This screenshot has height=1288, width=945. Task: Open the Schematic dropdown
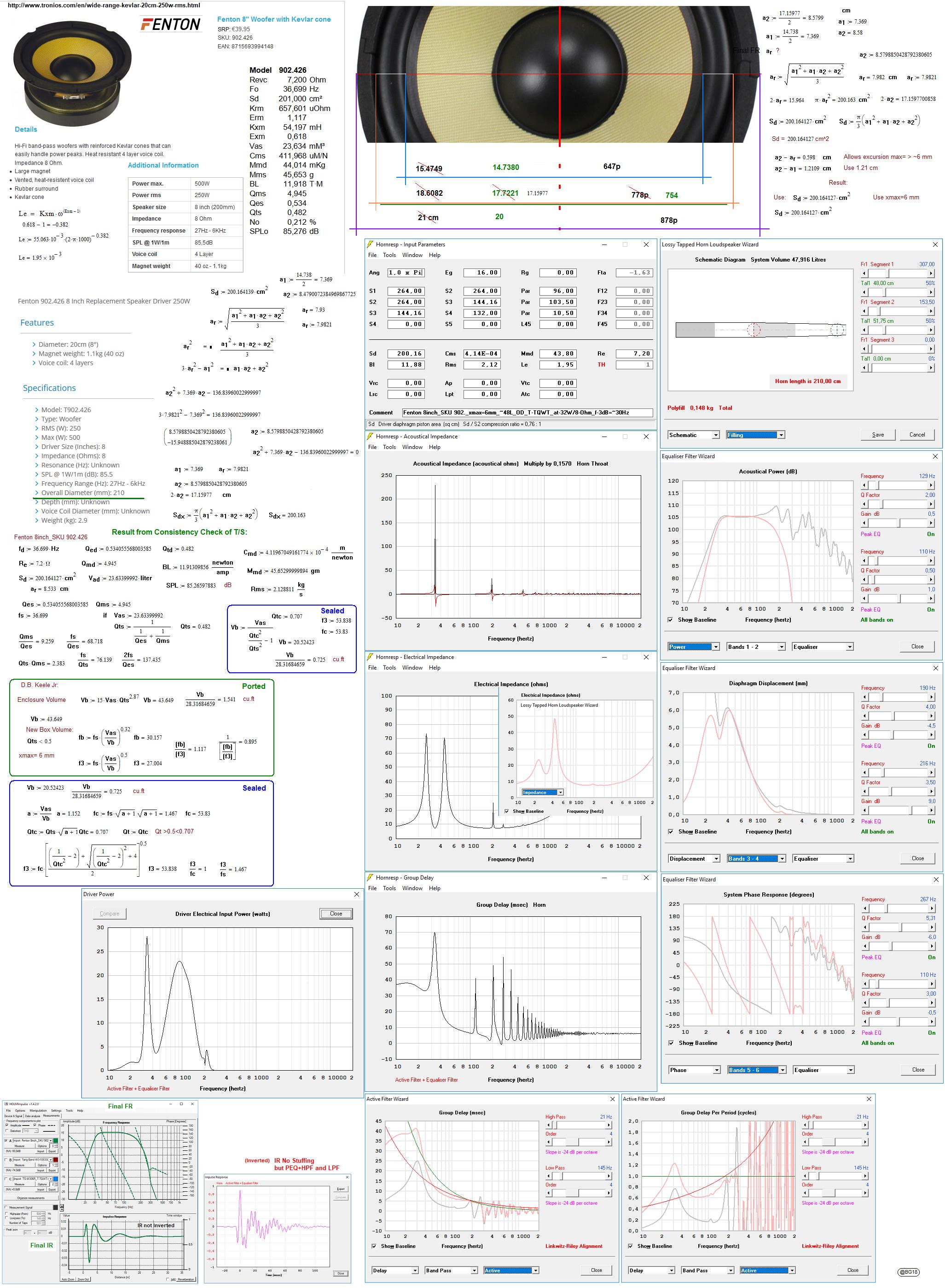694,435
